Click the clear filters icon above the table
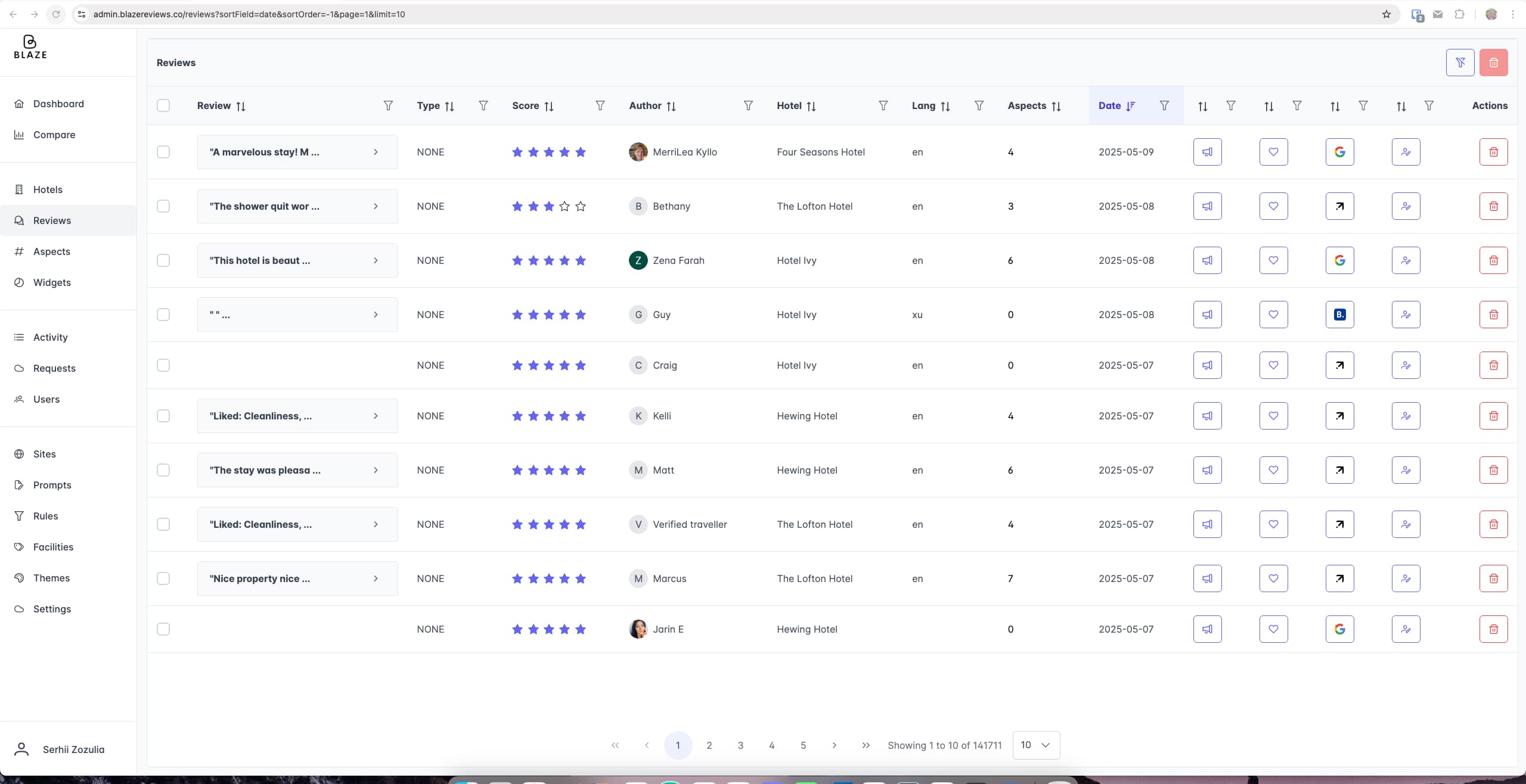The image size is (1526, 784). (x=1460, y=63)
